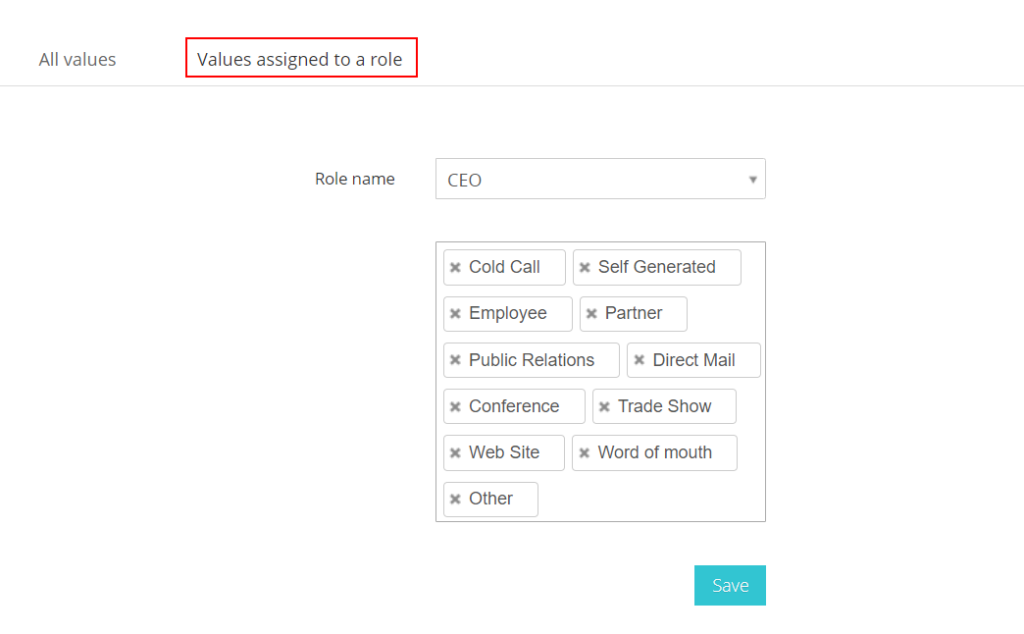1024x634 pixels.
Task: Remove the Direct Mail tag
Action: (x=639, y=360)
